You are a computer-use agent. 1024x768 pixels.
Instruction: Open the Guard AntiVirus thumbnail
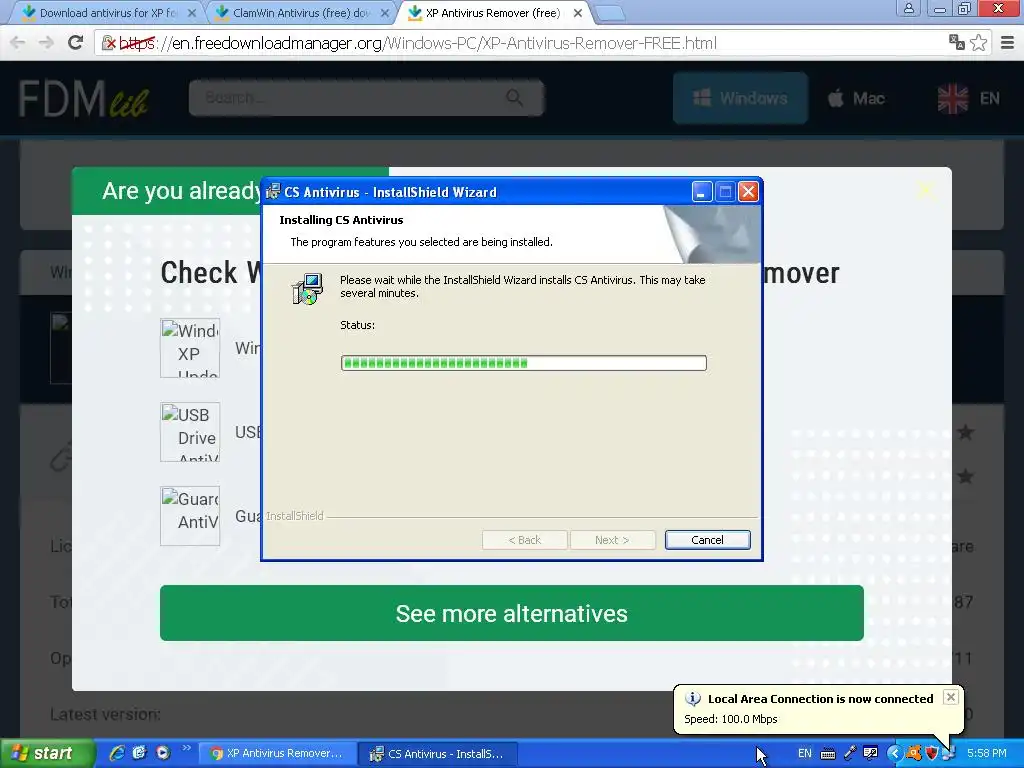(x=190, y=516)
